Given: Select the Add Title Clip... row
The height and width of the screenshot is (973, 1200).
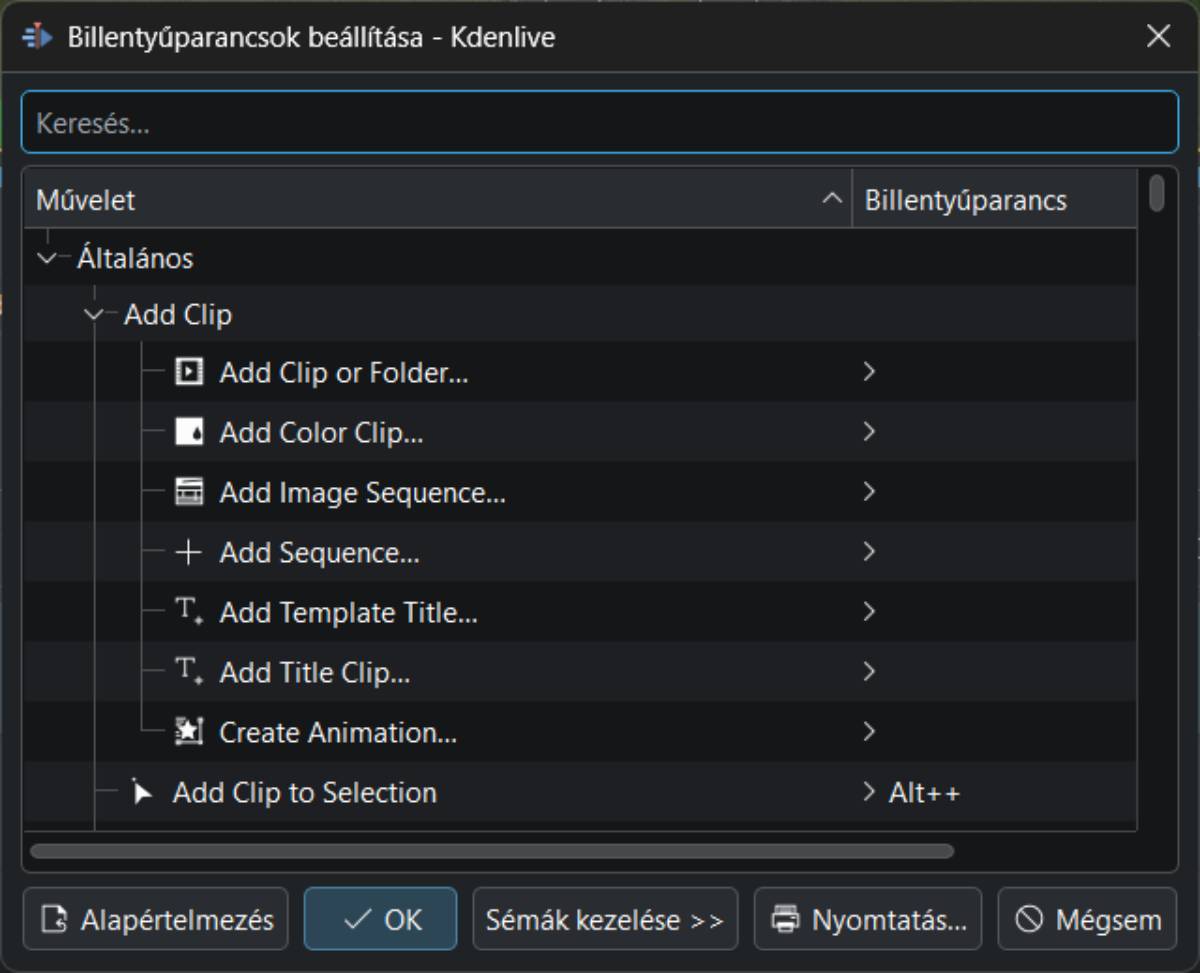Looking at the screenshot, I should (x=580, y=672).
